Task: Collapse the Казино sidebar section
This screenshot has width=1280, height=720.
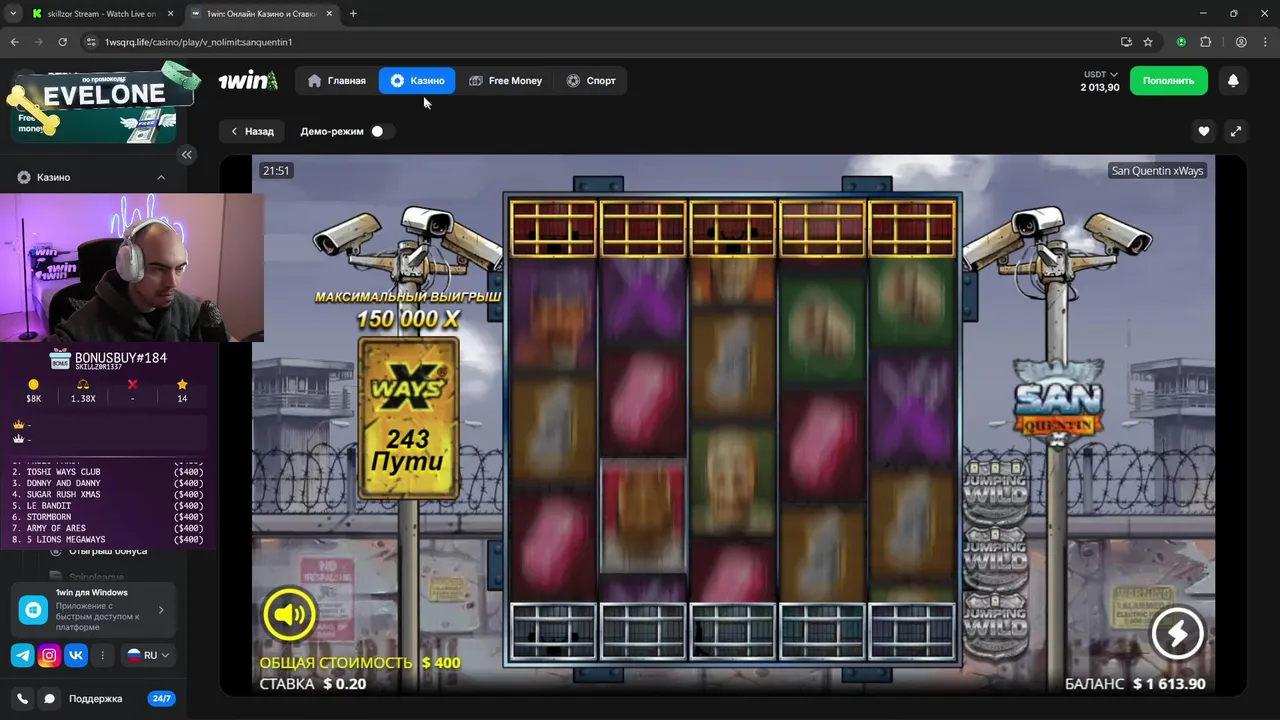Action: pos(161,177)
